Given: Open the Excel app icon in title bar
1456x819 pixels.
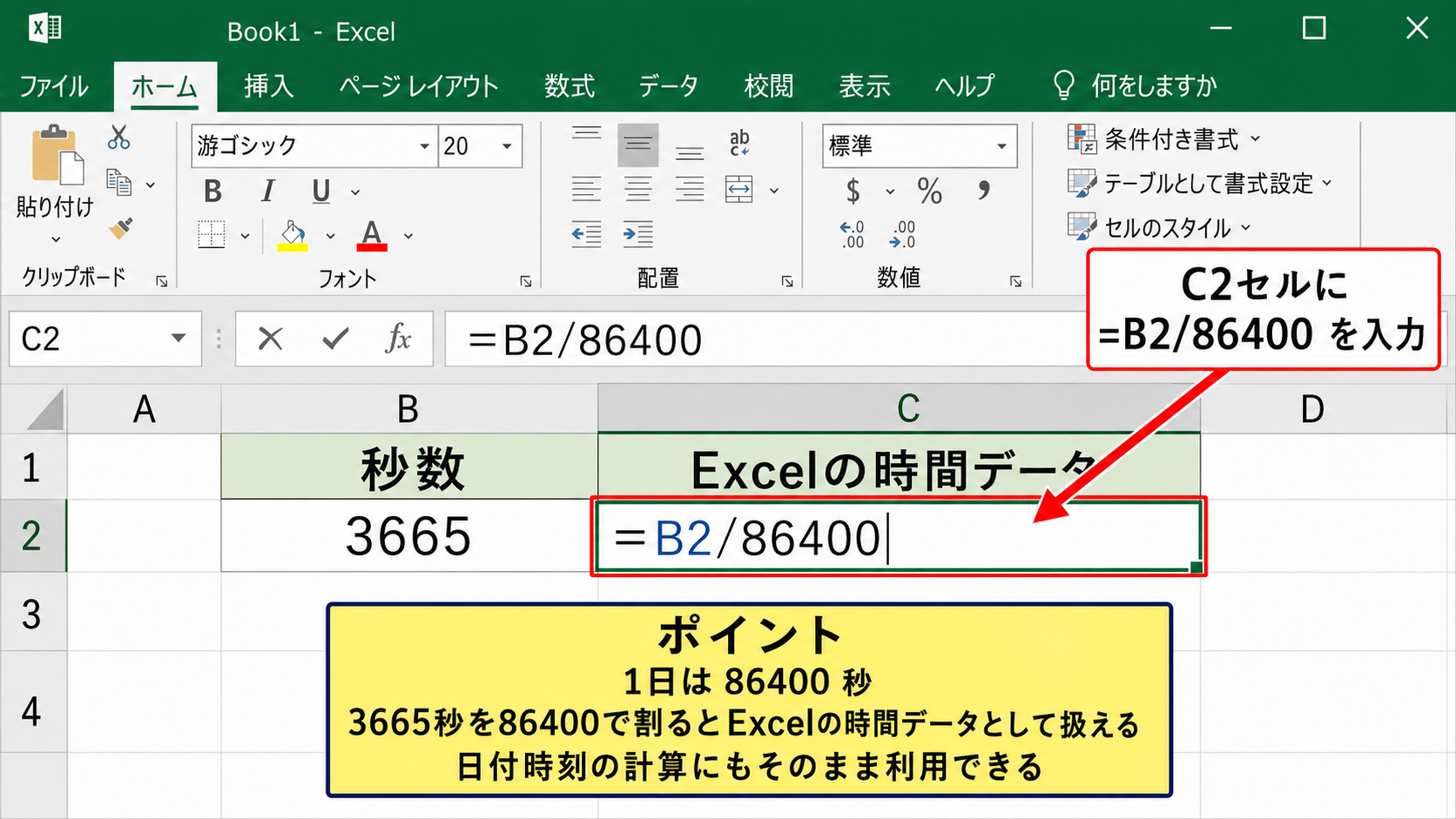Looking at the screenshot, I should pos(44,29).
